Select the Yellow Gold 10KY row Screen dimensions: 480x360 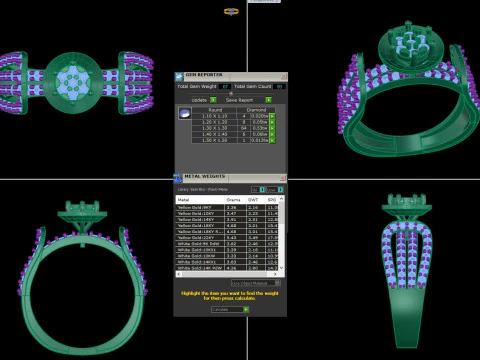pyautogui.click(x=227, y=213)
